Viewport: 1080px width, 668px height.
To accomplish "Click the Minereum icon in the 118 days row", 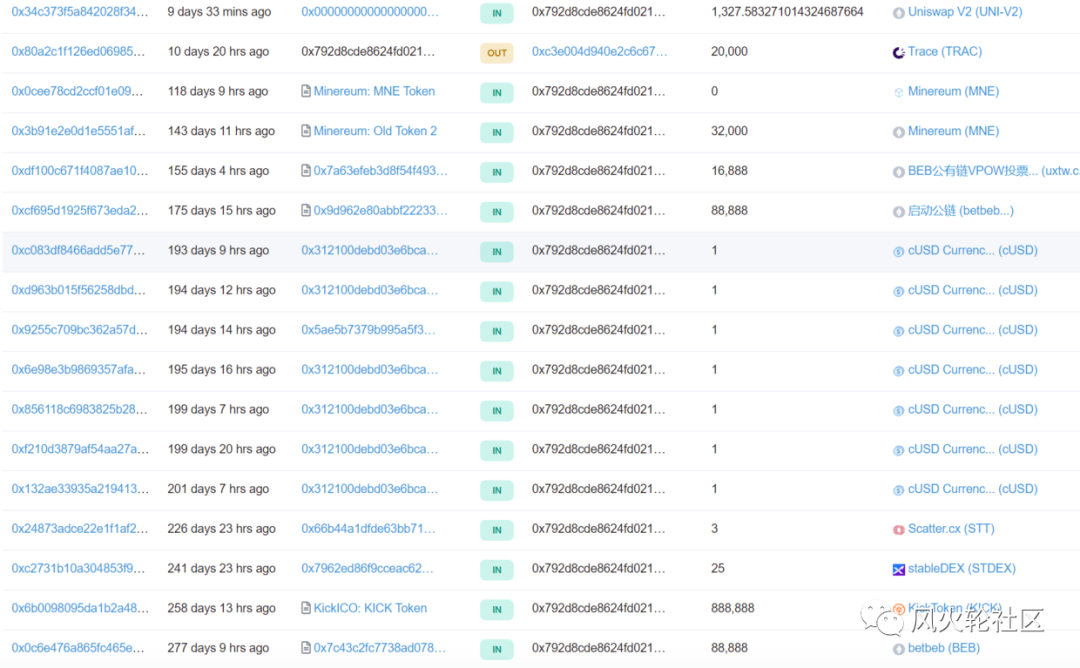I will pos(898,92).
